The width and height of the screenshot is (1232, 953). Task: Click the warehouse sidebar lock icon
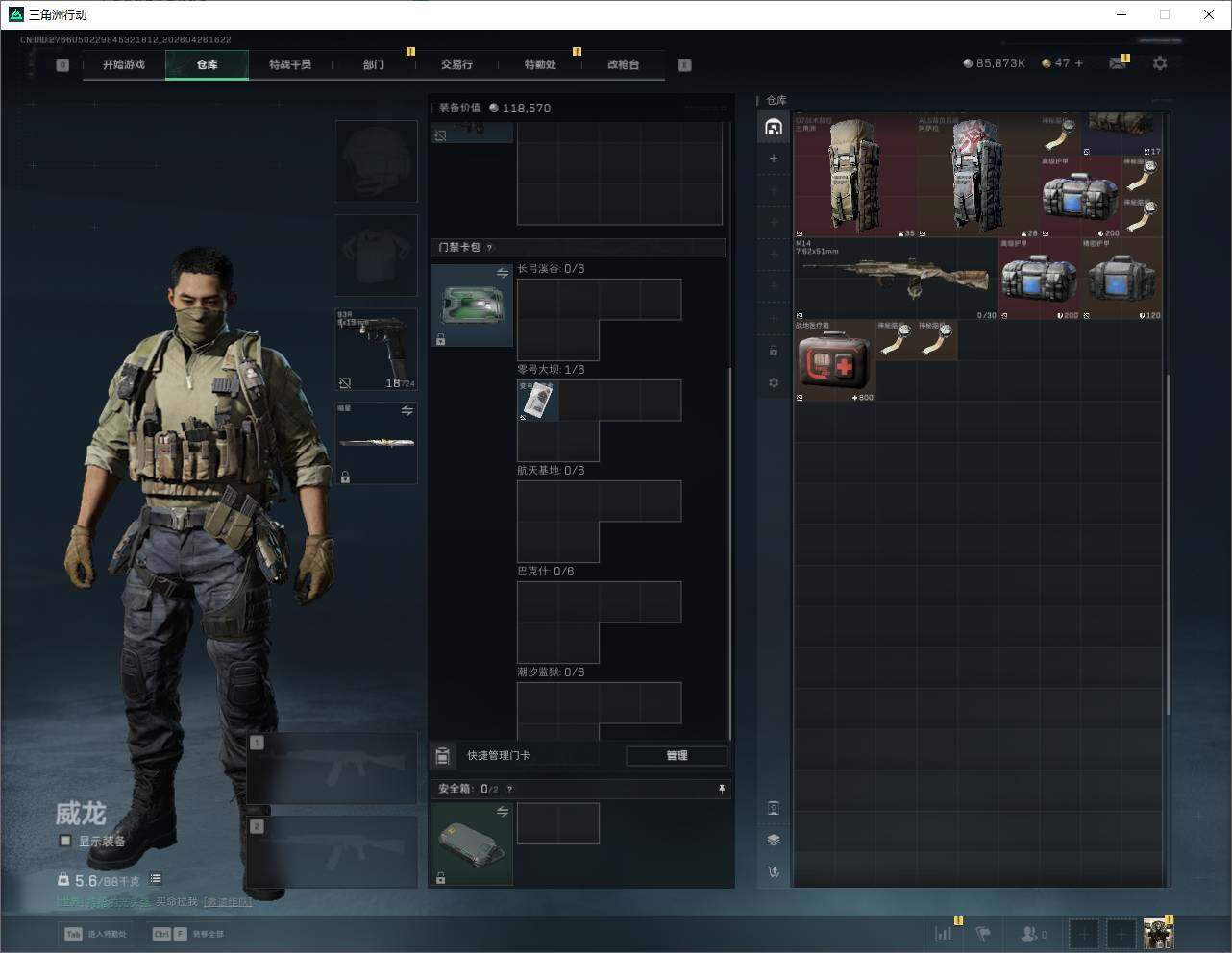coord(774,351)
